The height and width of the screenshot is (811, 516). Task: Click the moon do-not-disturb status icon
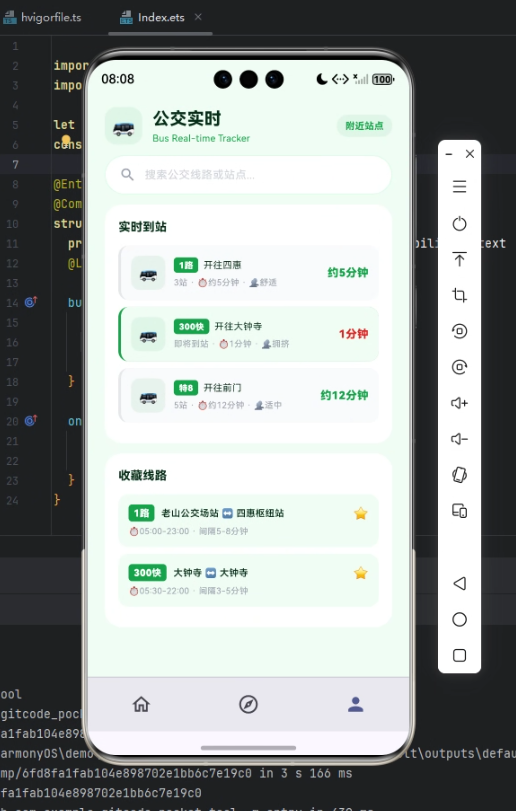pos(322,79)
